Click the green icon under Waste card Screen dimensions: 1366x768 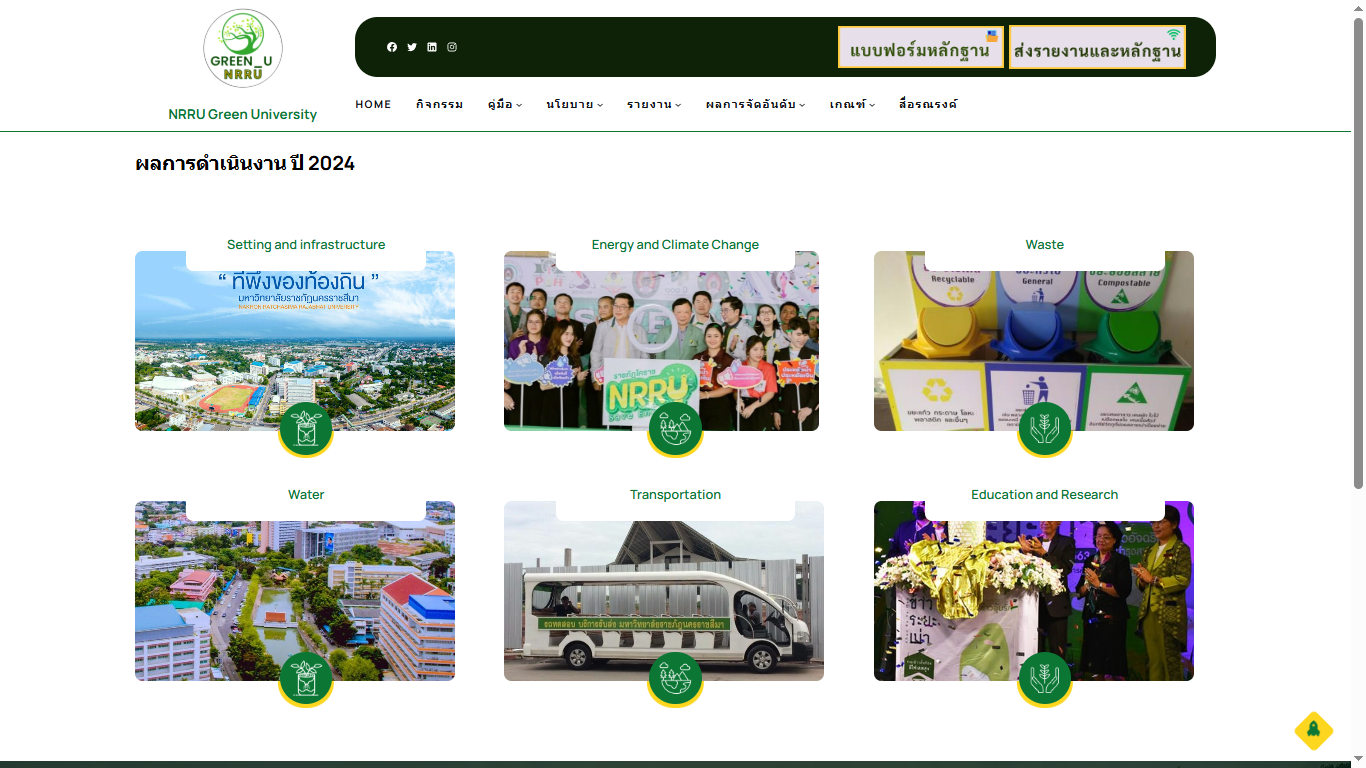[x=1044, y=429]
